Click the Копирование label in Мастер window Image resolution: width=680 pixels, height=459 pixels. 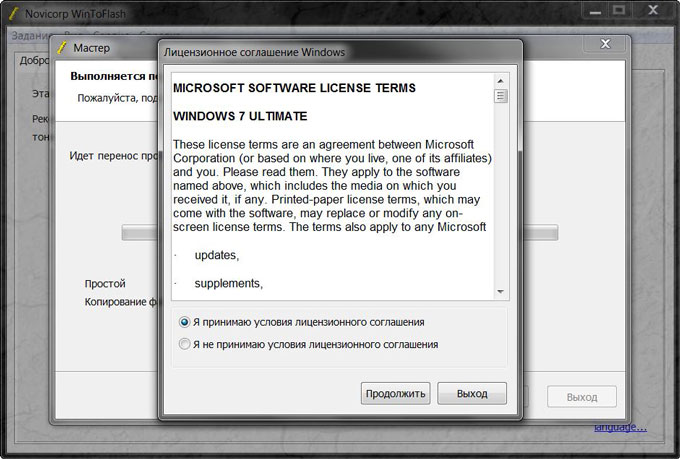(121, 302)
